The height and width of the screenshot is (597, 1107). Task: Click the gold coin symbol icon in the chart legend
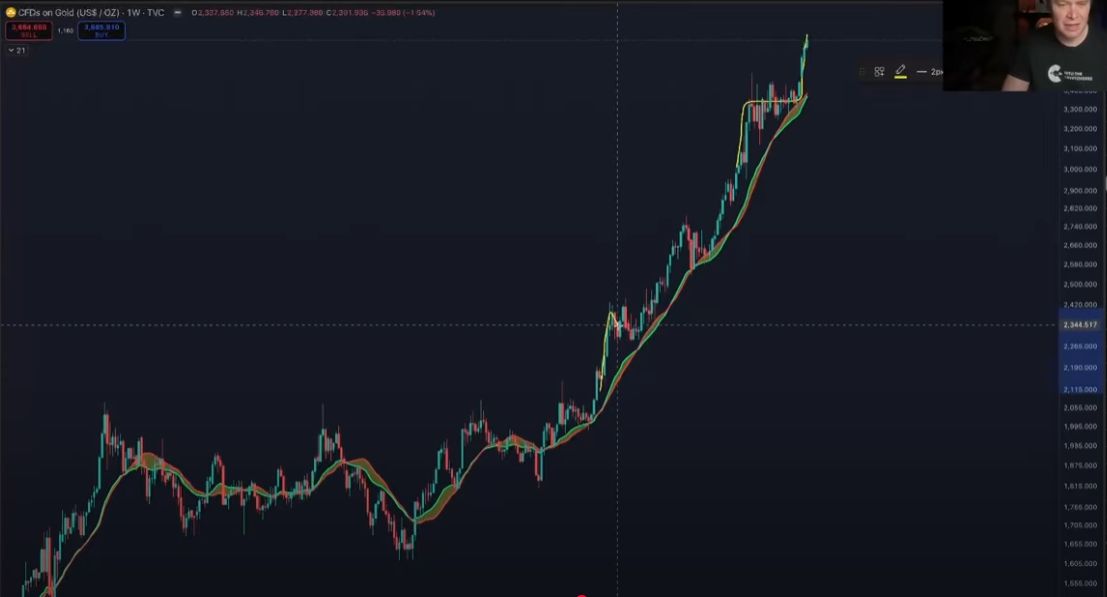coord(12,12)
